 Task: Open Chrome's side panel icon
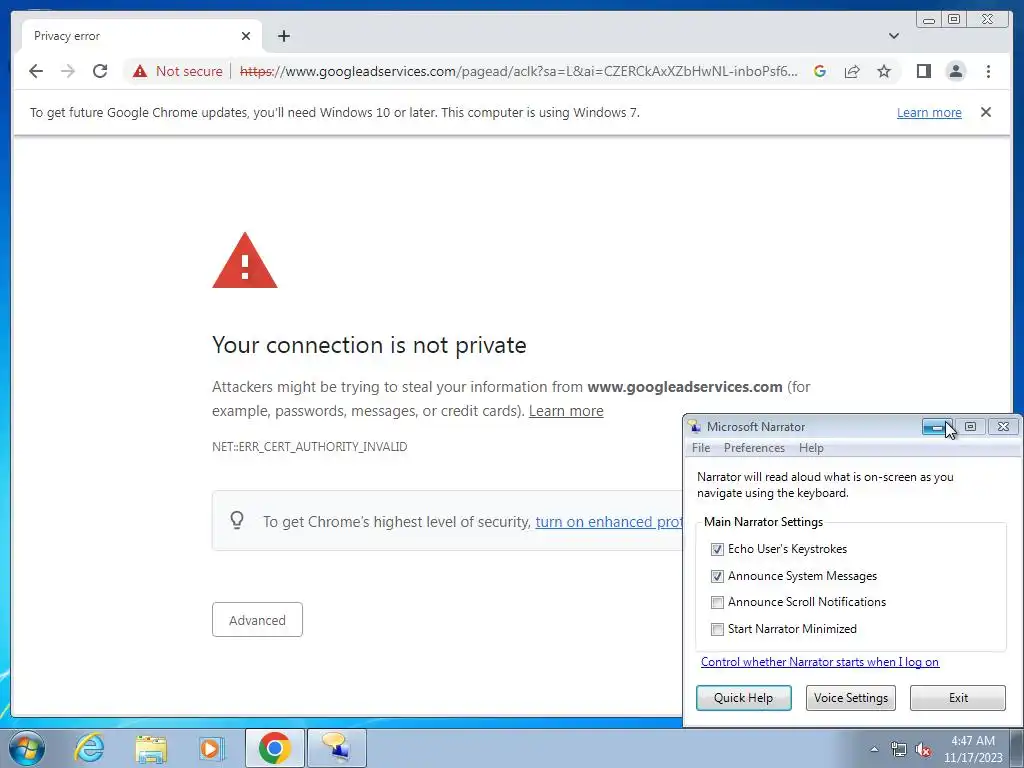pyautogui.click(x=923, y=71)
